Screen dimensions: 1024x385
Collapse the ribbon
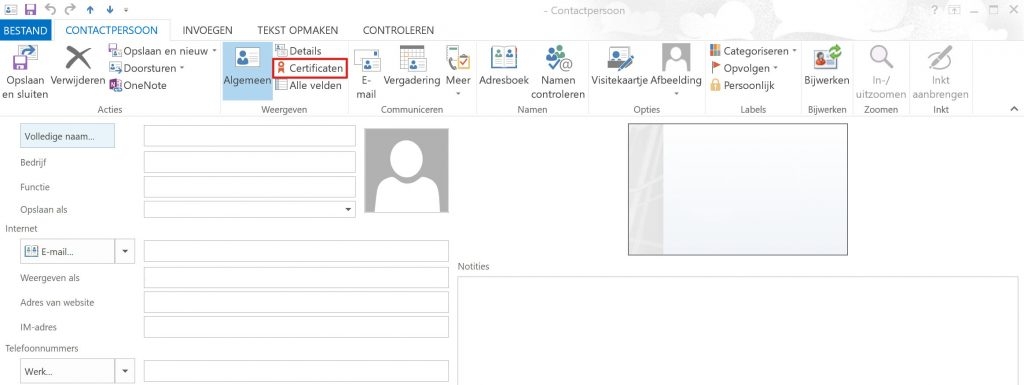[1014, 109]
